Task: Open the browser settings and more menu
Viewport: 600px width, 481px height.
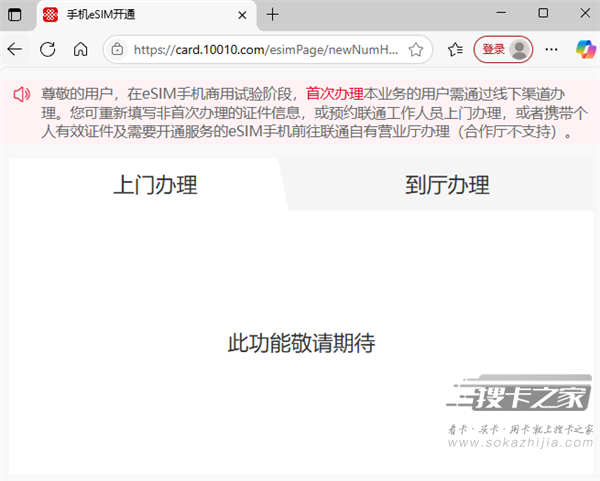Action: click(x=551, y=49)
